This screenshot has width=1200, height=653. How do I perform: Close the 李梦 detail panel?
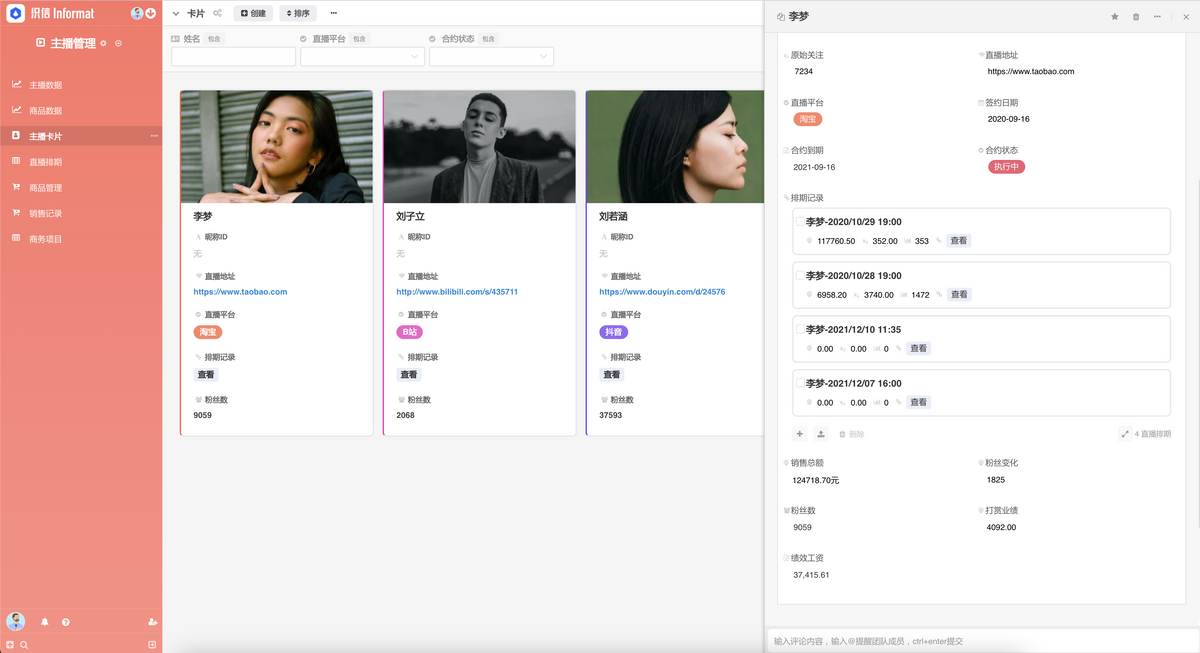point(1186,17)
